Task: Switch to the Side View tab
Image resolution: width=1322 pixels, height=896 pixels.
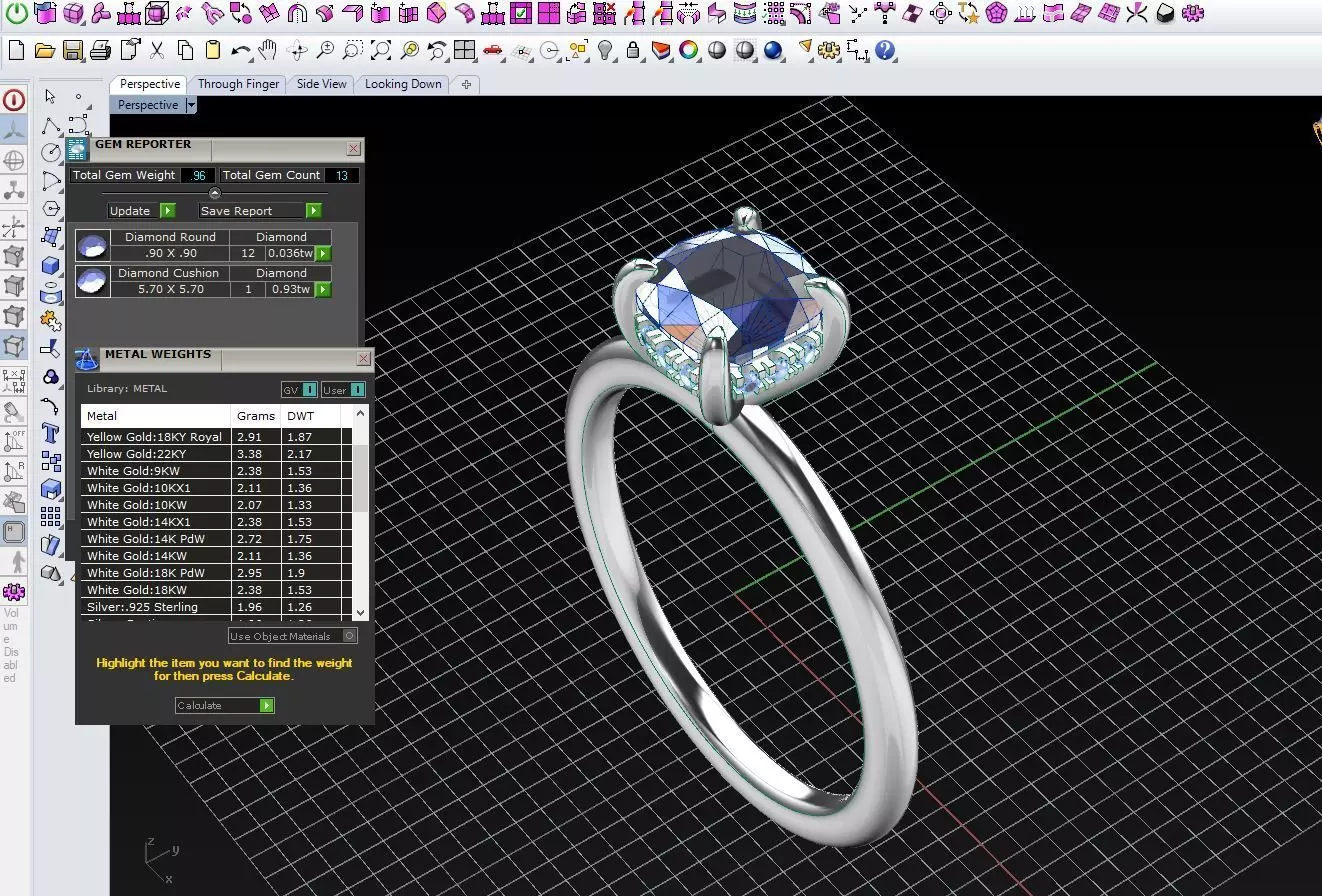Action: [x=322, y=84]
